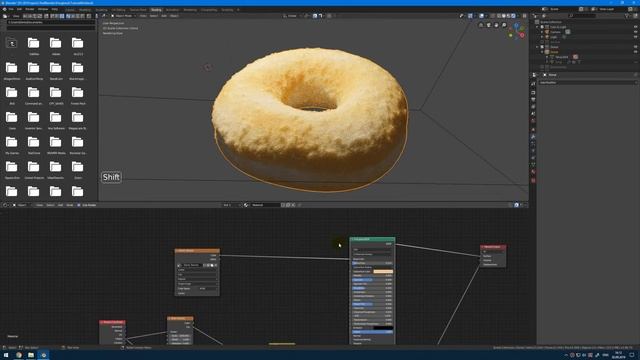Switch viewport to material preview shading
640x360 pixels.
click(508, 16)
